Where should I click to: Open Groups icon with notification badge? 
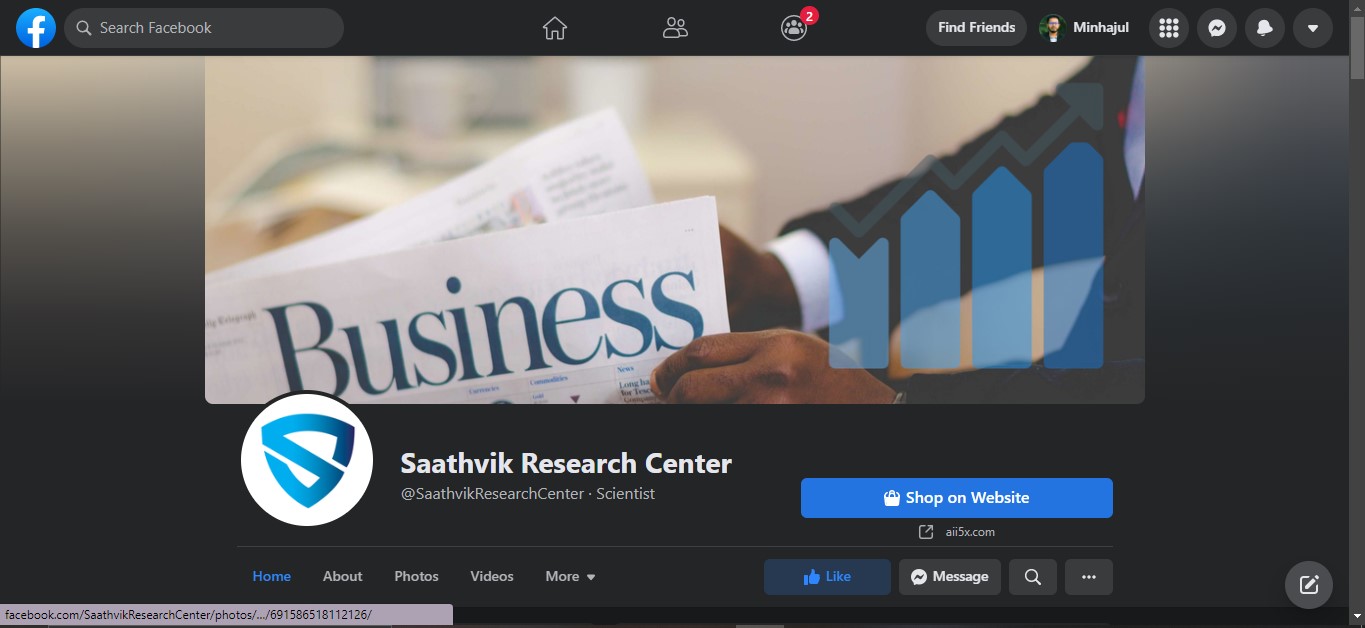794,28
